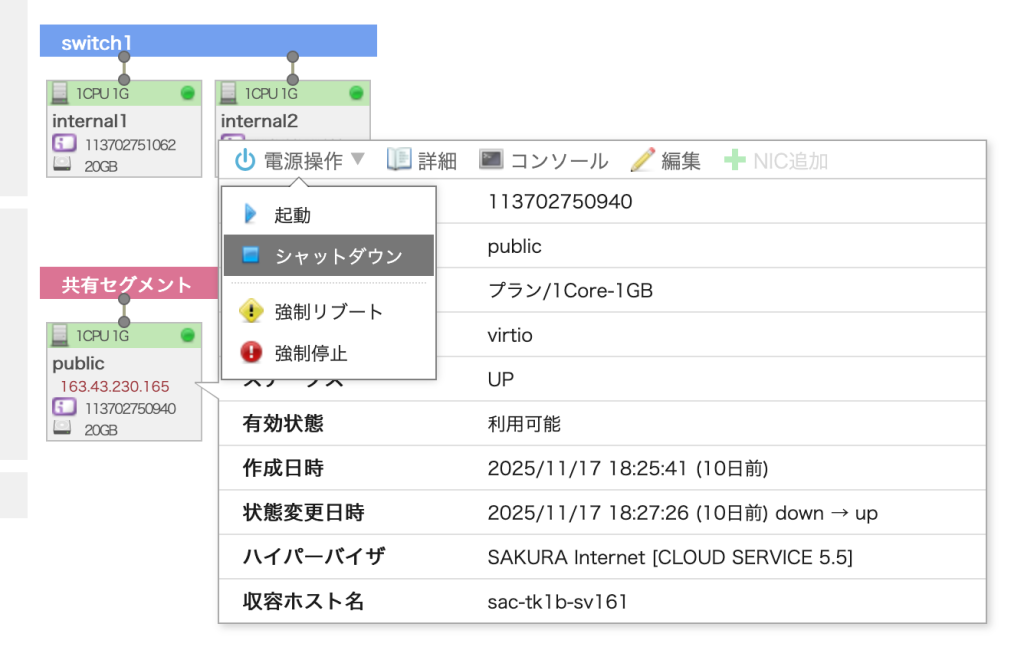Click the internal1 20GB disk icon

61,166
